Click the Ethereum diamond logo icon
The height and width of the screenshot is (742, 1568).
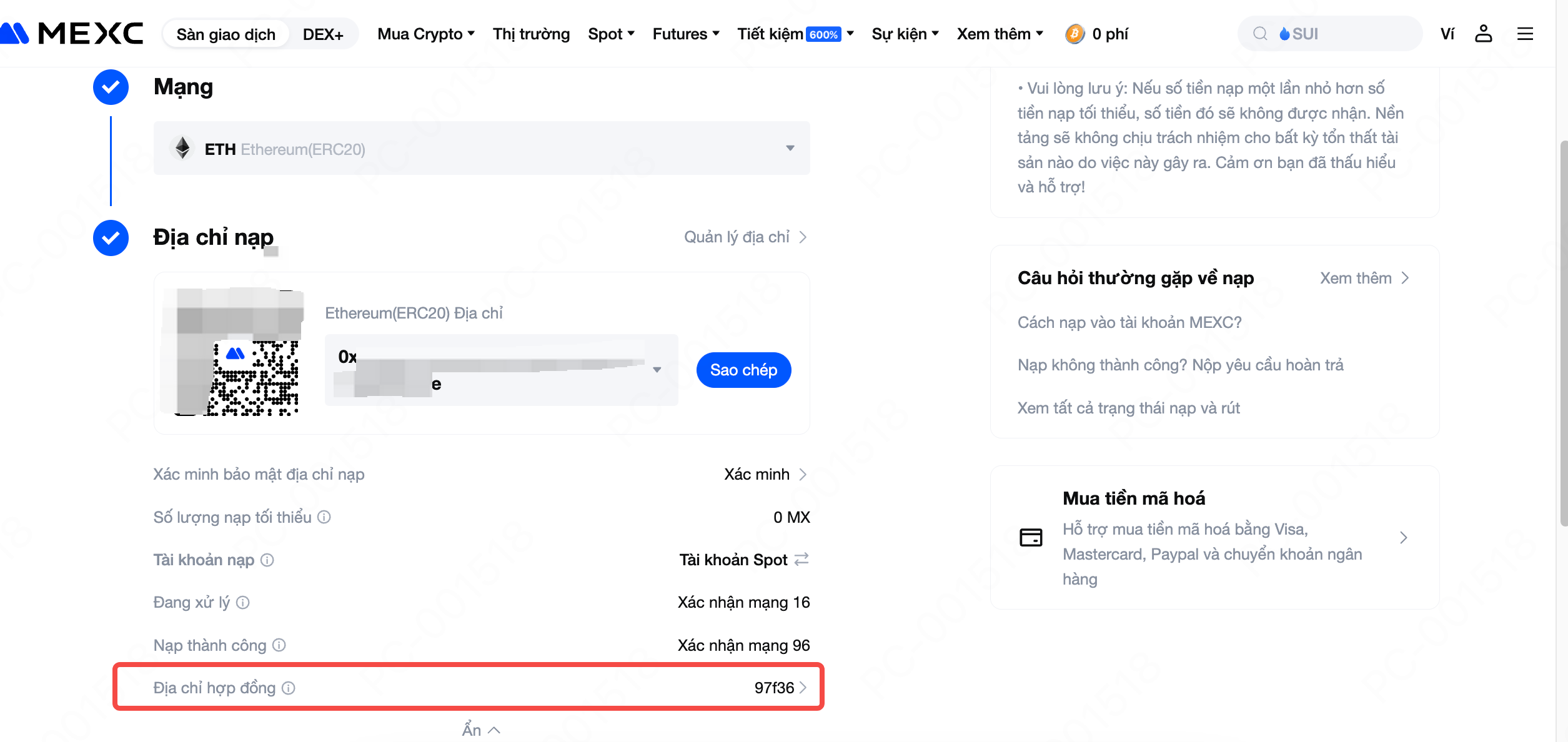(x=182, y=148)
